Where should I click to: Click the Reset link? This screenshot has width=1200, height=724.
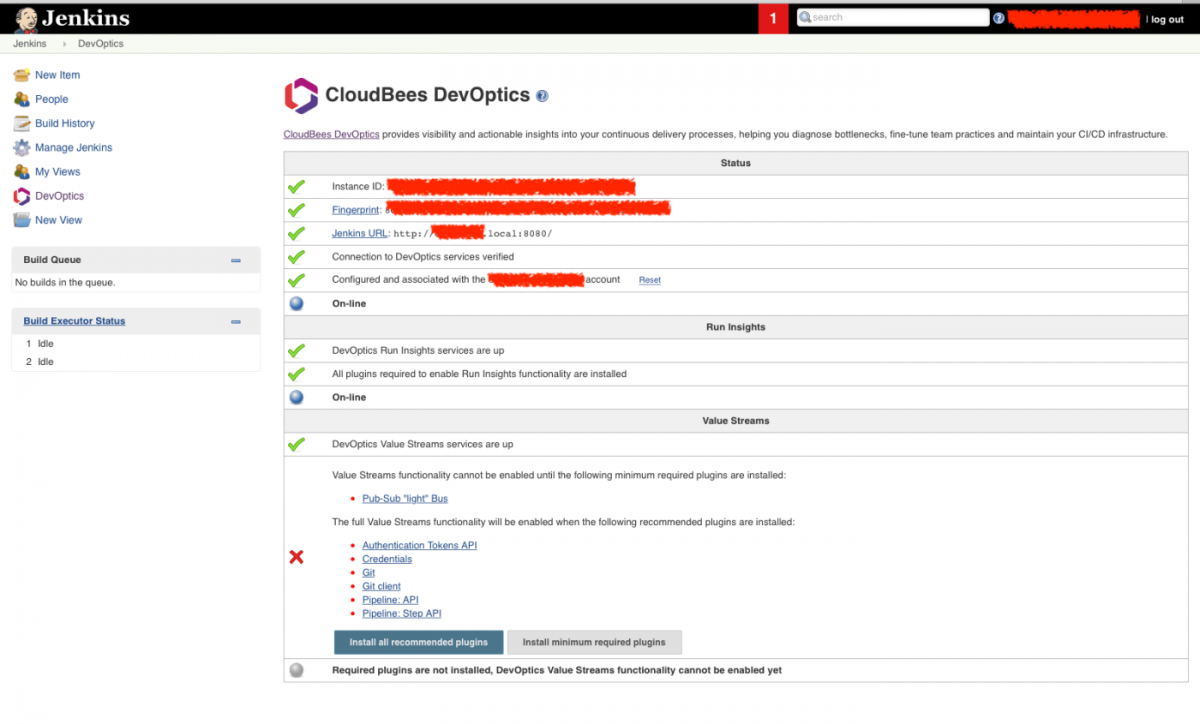coord(650,280)
